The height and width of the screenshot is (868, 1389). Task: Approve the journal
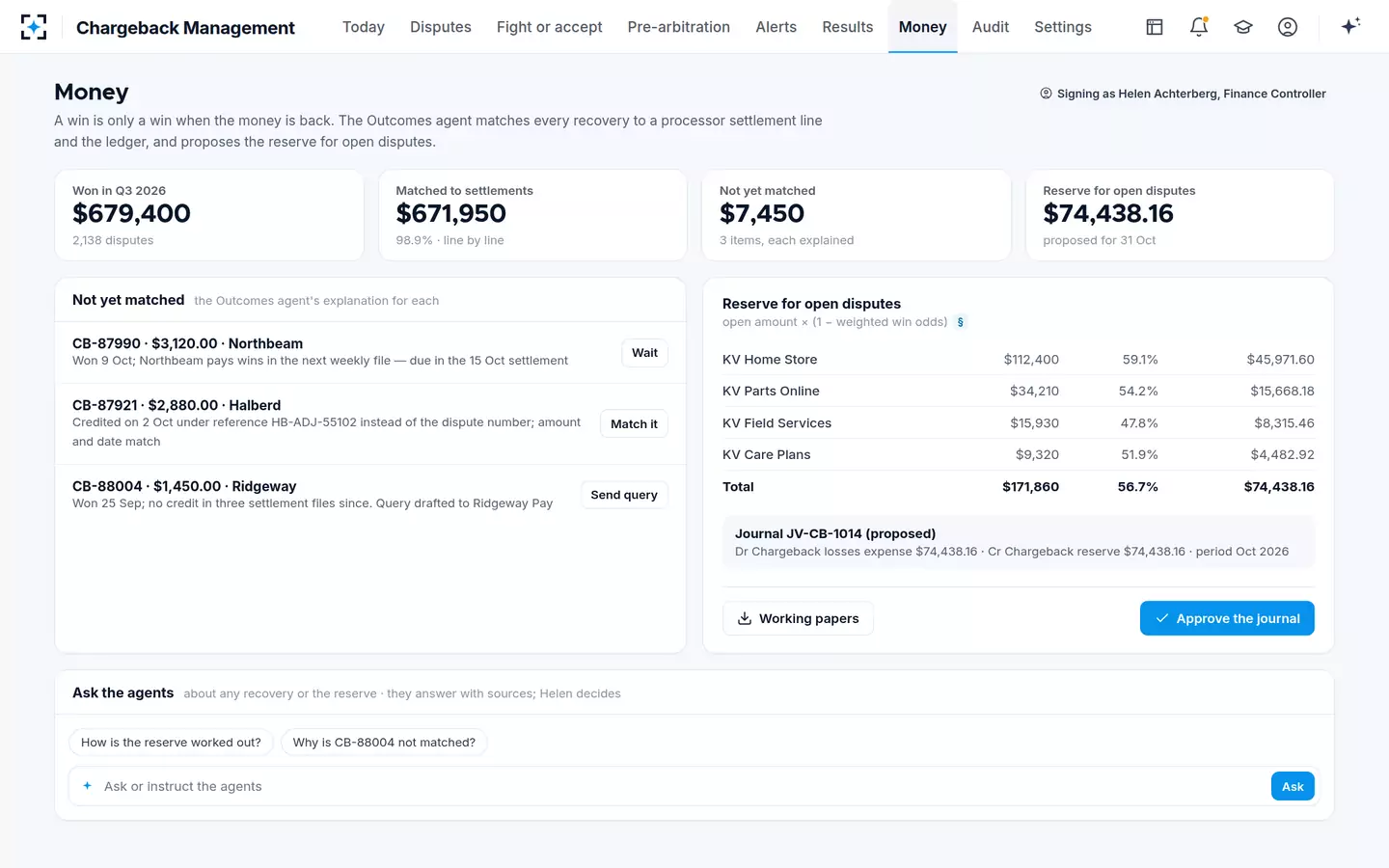click(x=1227, y=618)
